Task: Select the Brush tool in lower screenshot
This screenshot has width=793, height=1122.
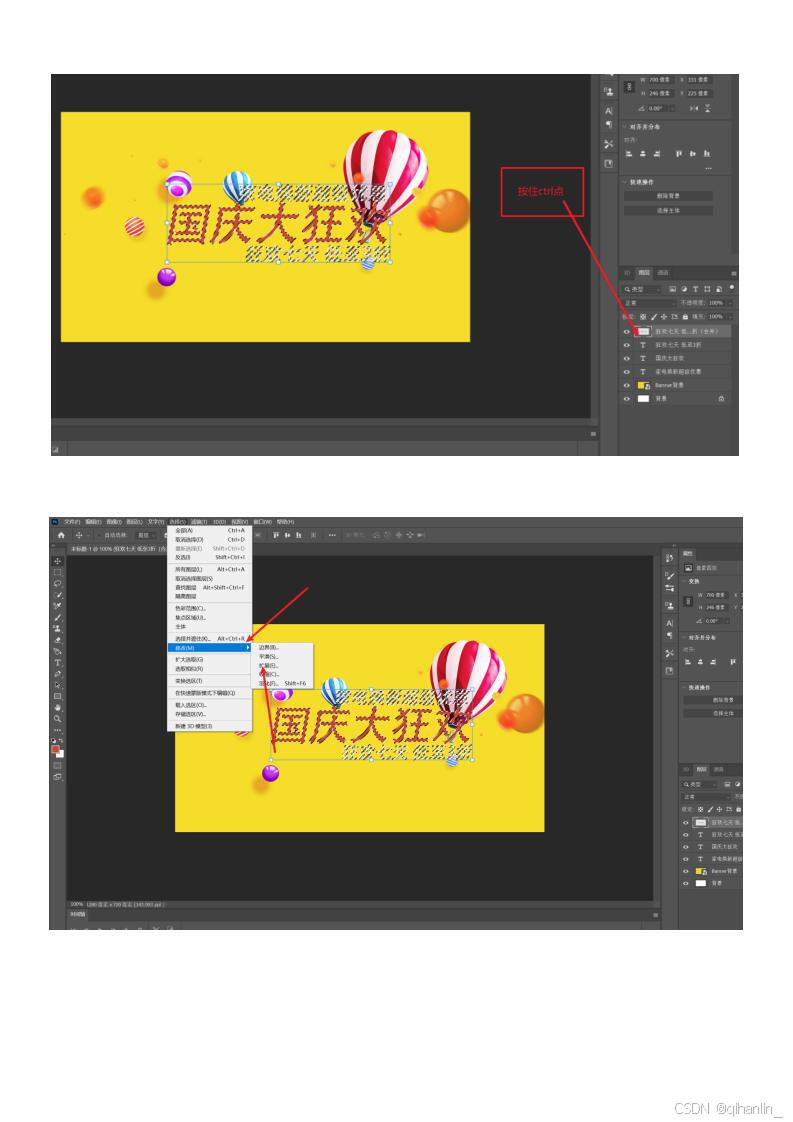Action: point(57,618)
